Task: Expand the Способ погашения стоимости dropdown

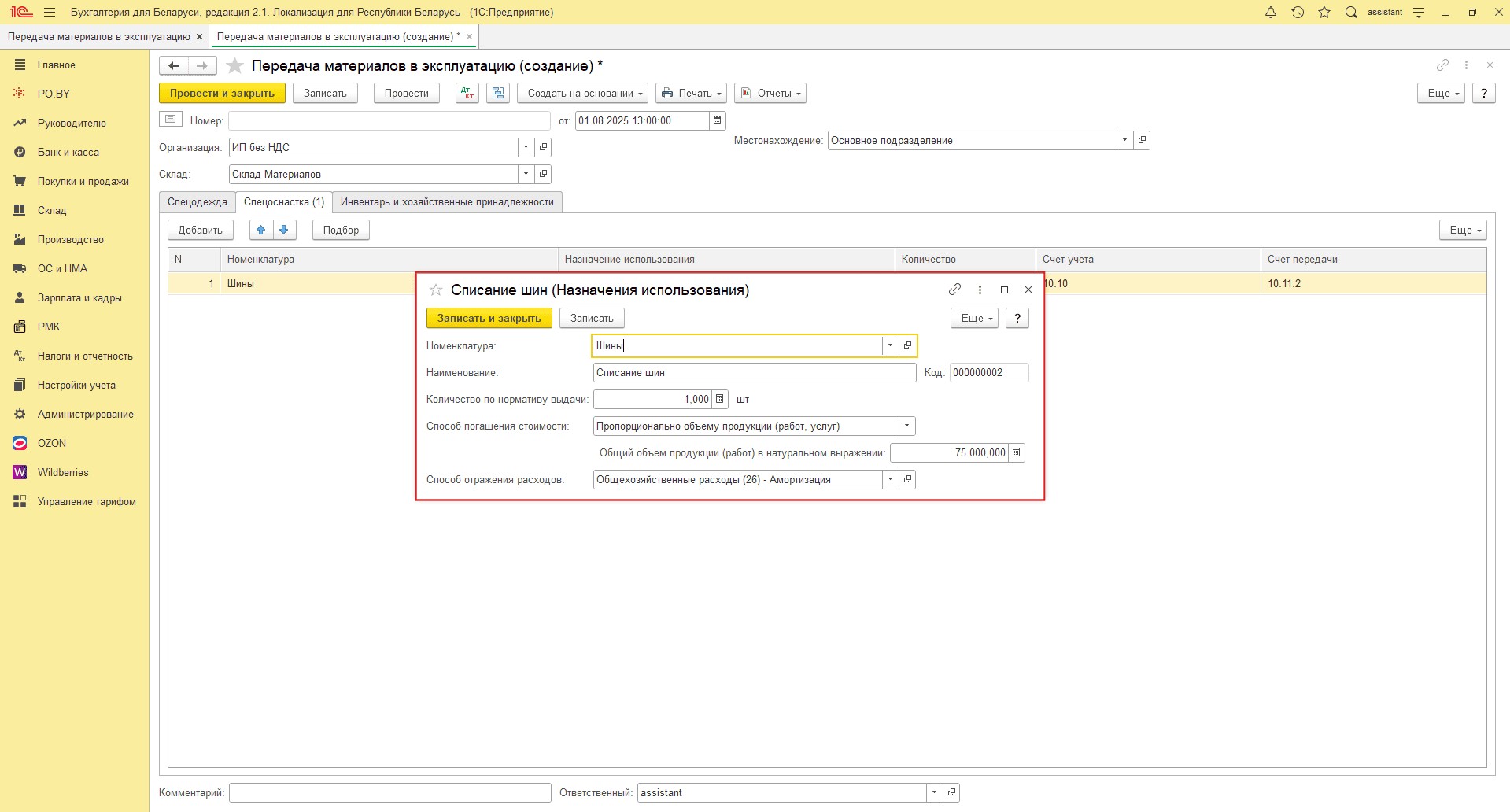Action: (906, 426)
